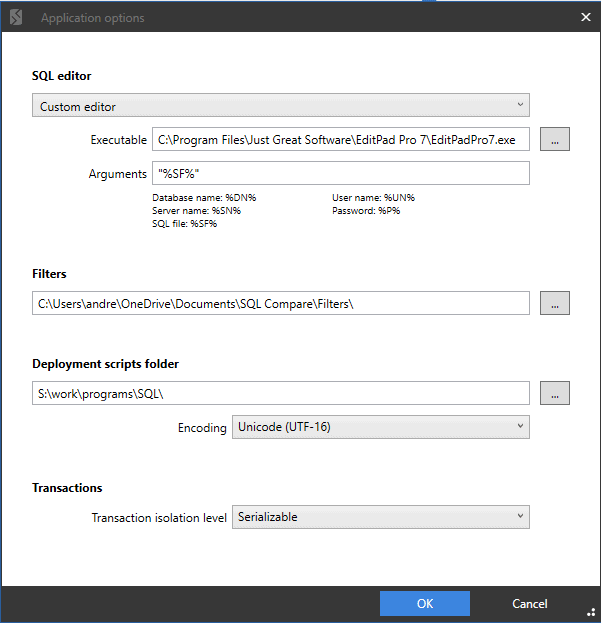Click the 'Database name: %DN%' hint text
This screenshot has width=601, height=623.
coord(204,197)
